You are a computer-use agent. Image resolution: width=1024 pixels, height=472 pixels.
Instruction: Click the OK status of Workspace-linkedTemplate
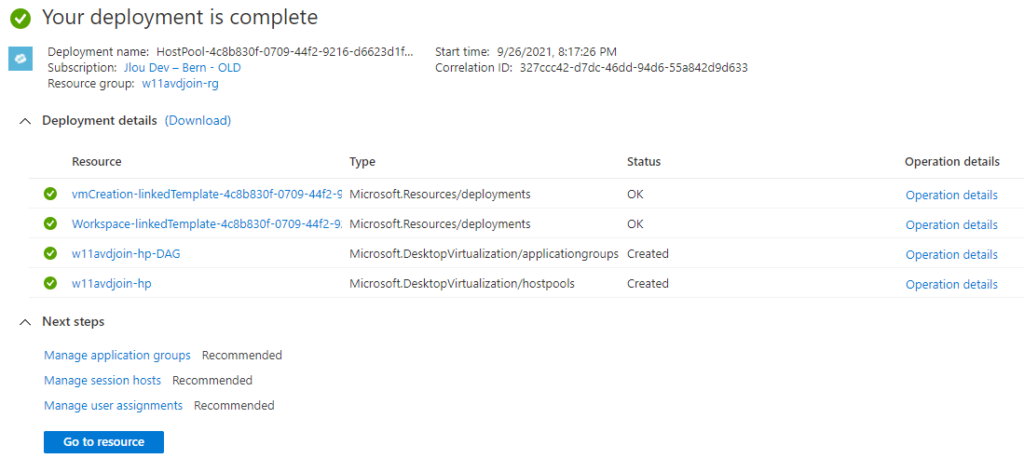point(635,224)
